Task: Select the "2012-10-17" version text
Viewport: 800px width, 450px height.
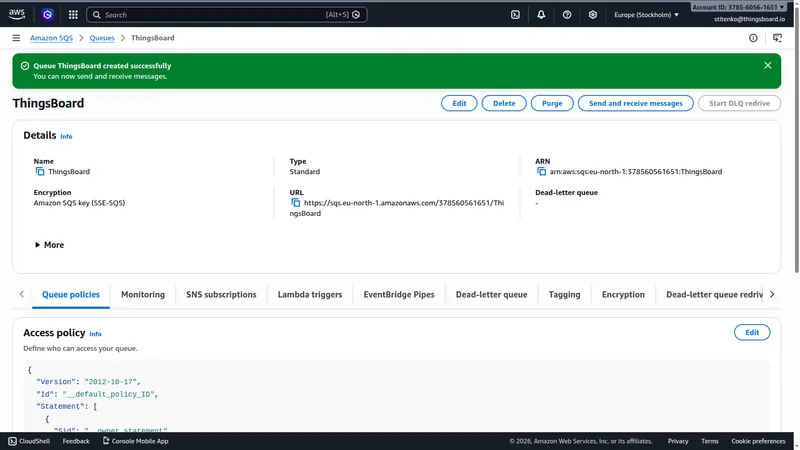Action: click(111, 382)
